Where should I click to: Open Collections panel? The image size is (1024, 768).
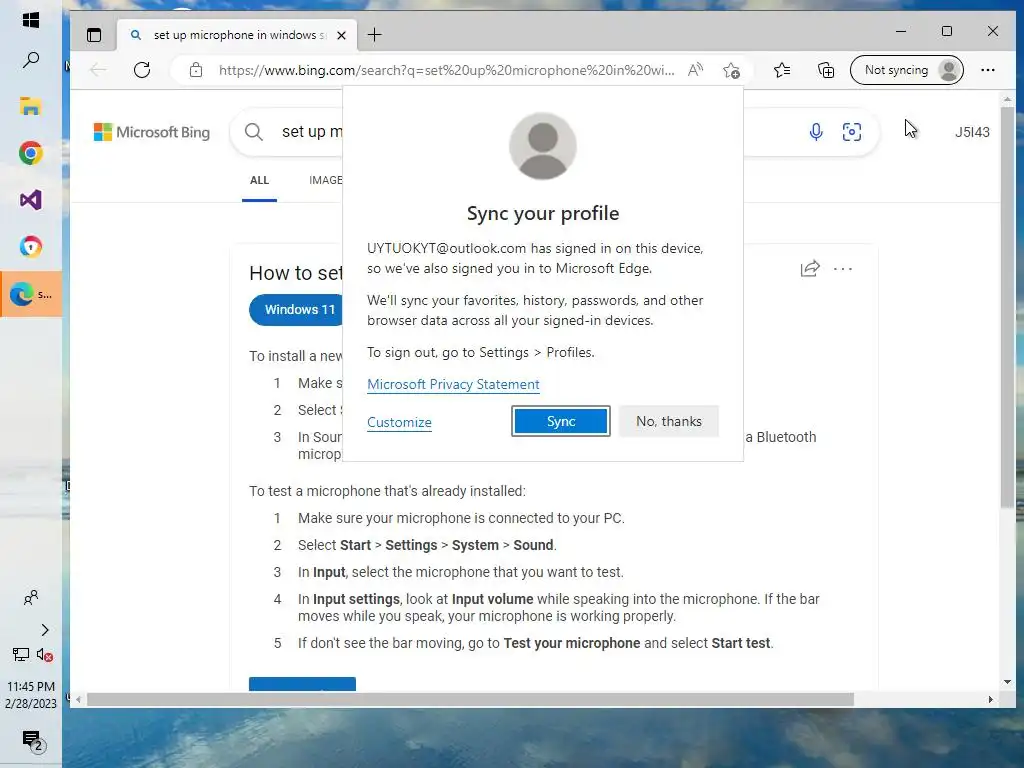click(826, 70)
